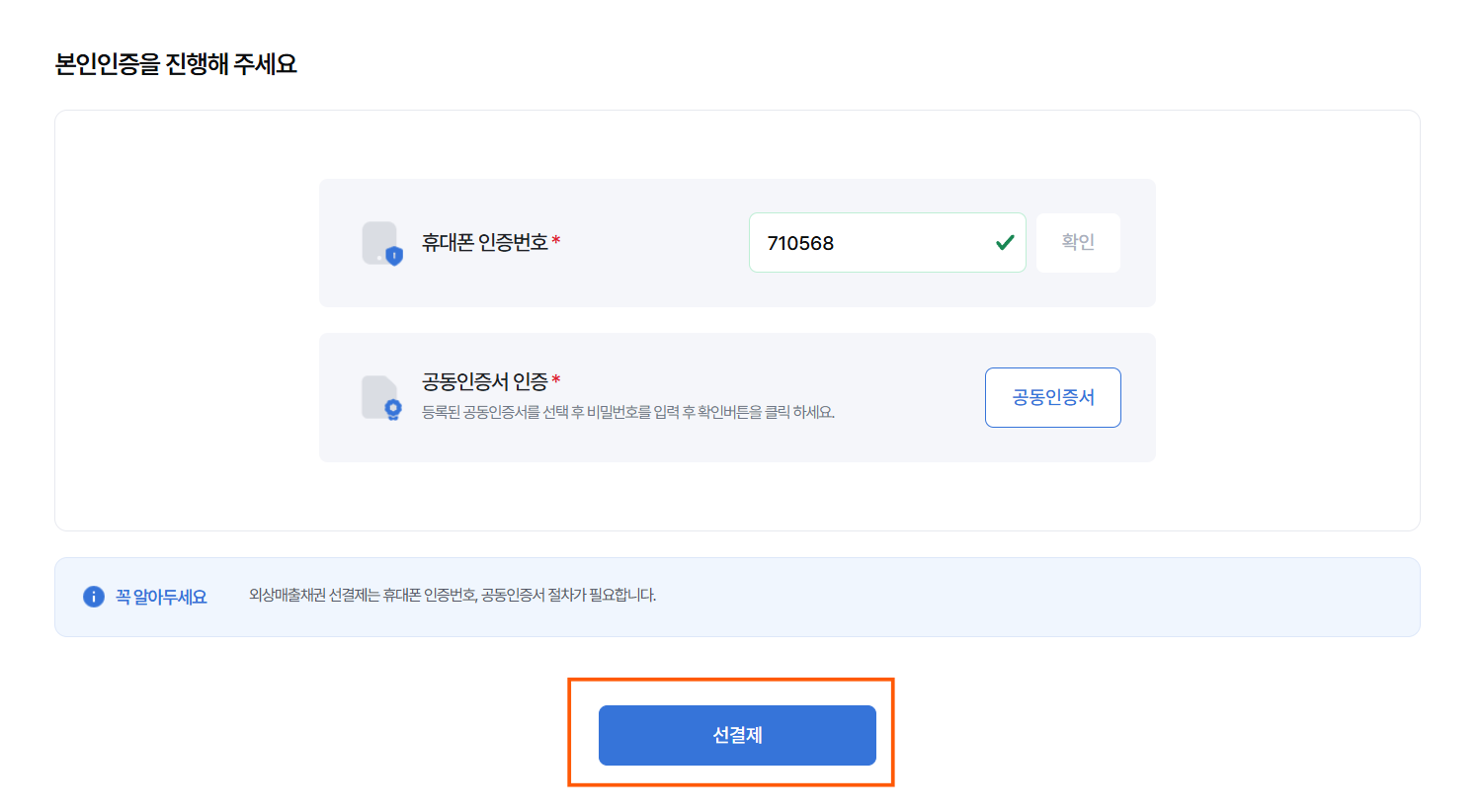
Task: Click the blue notice banner area
Action: click(x=737, y=598)
